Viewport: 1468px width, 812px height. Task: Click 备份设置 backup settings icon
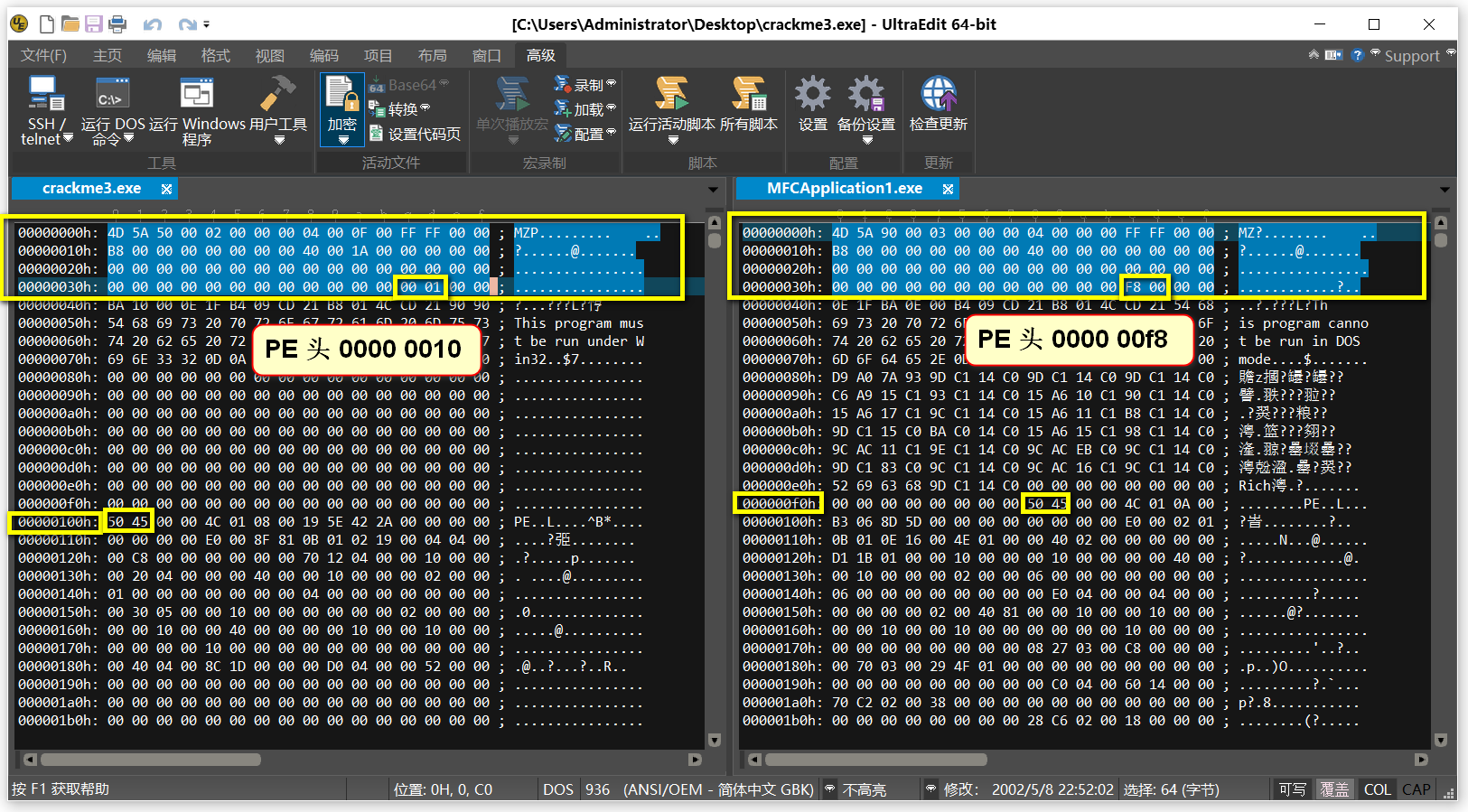pyautogui.click(x=866, y=93)
